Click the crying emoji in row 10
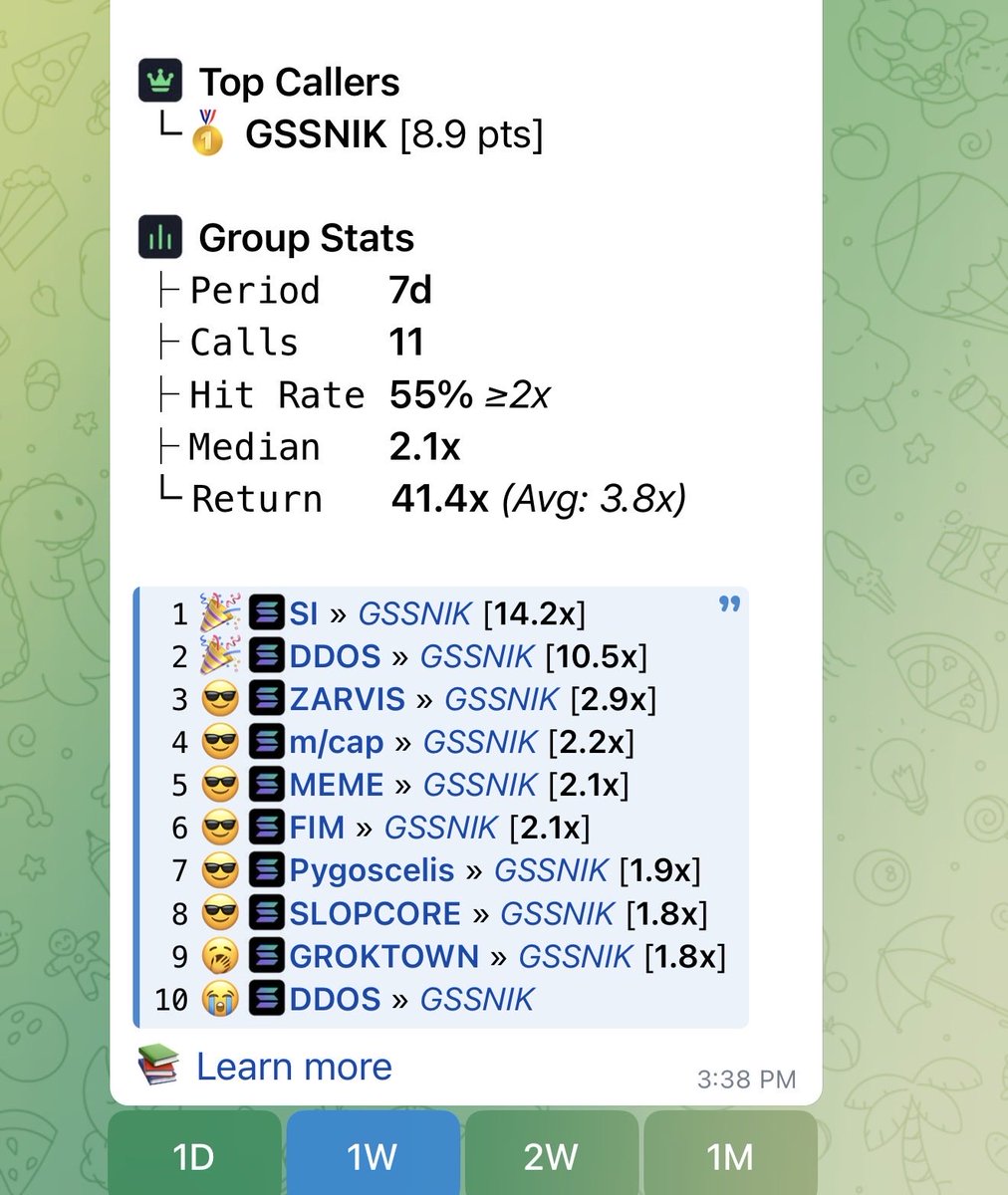Screen dimensions: 1008x1195 coord(220,999)
